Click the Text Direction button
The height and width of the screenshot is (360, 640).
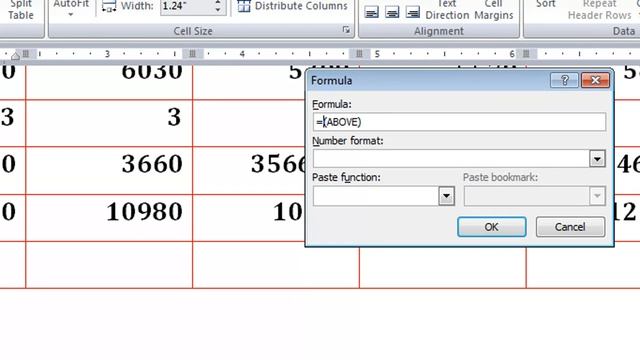pos(447,10)
